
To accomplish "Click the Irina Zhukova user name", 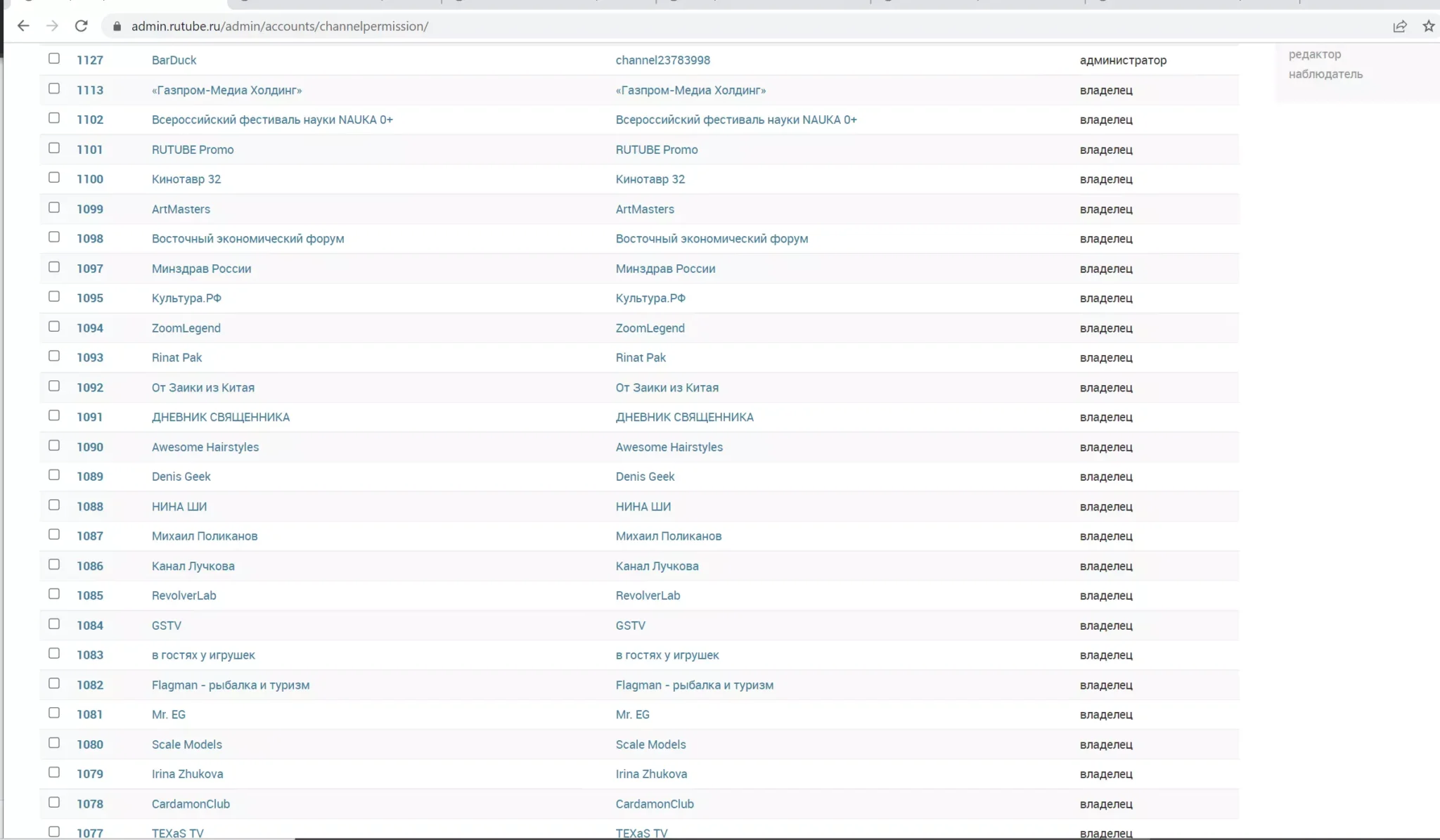I will pos(187,774).
